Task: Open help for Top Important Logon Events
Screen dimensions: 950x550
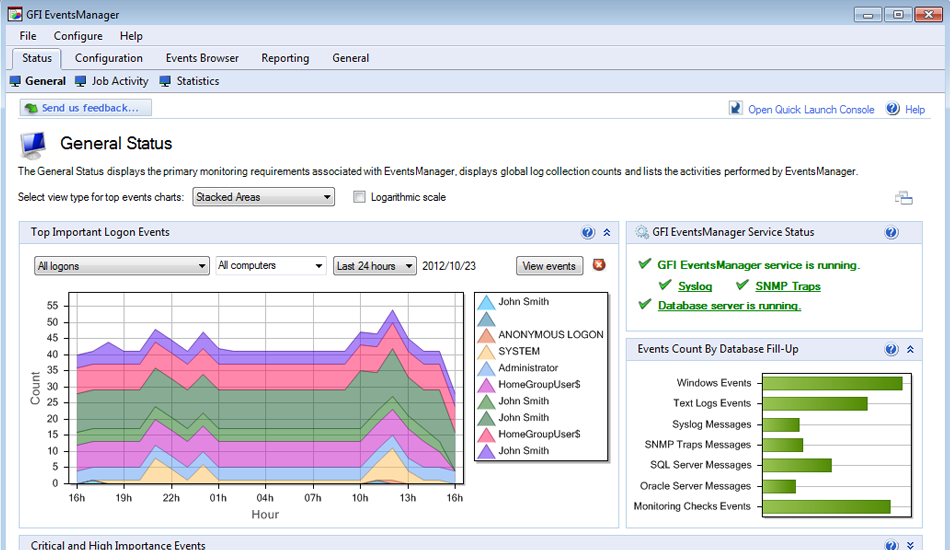Action: 588,233
